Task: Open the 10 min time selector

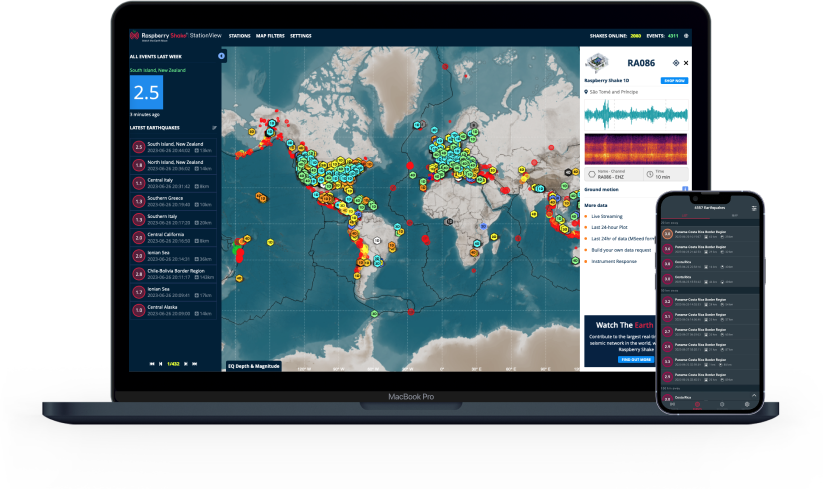Action: (665, 174)
